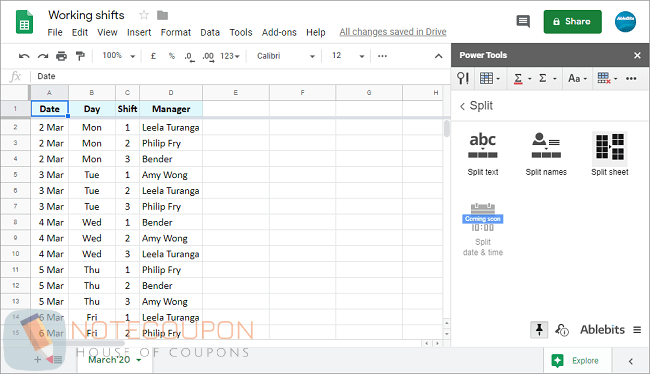Click the vertical scrollbar thumb
This screenshot has height=374, width=650.
click(x=446, y=128)
